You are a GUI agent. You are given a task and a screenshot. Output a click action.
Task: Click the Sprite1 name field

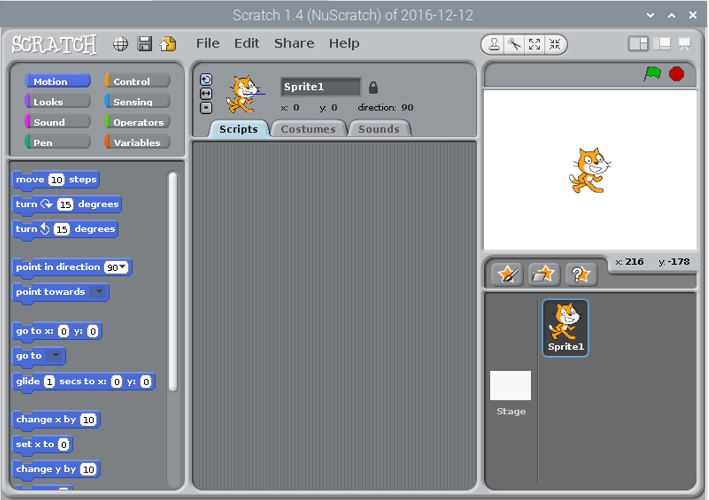click(320, 87)
